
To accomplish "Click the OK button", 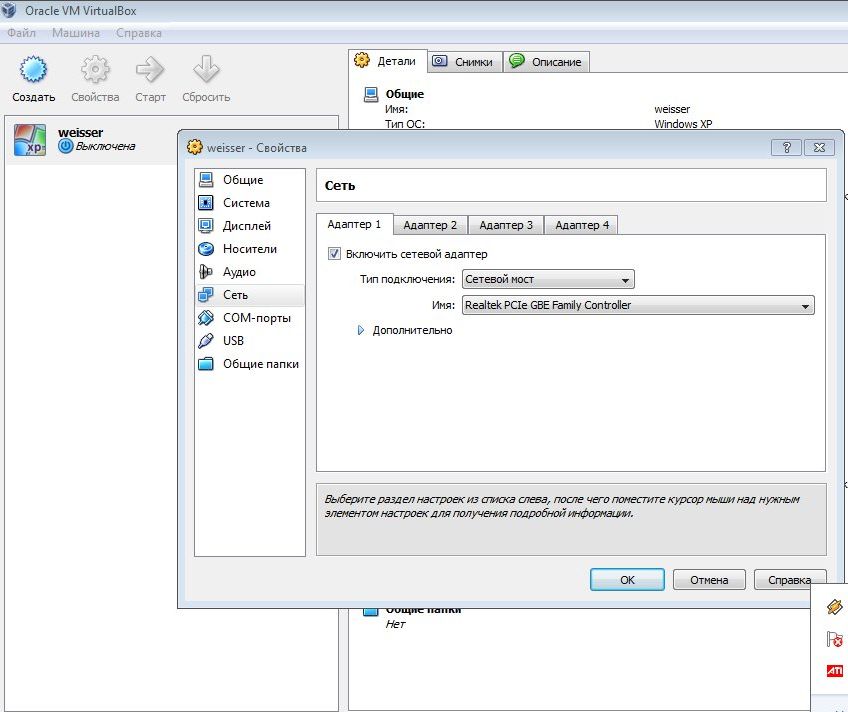I will click(x=627, y=580).
